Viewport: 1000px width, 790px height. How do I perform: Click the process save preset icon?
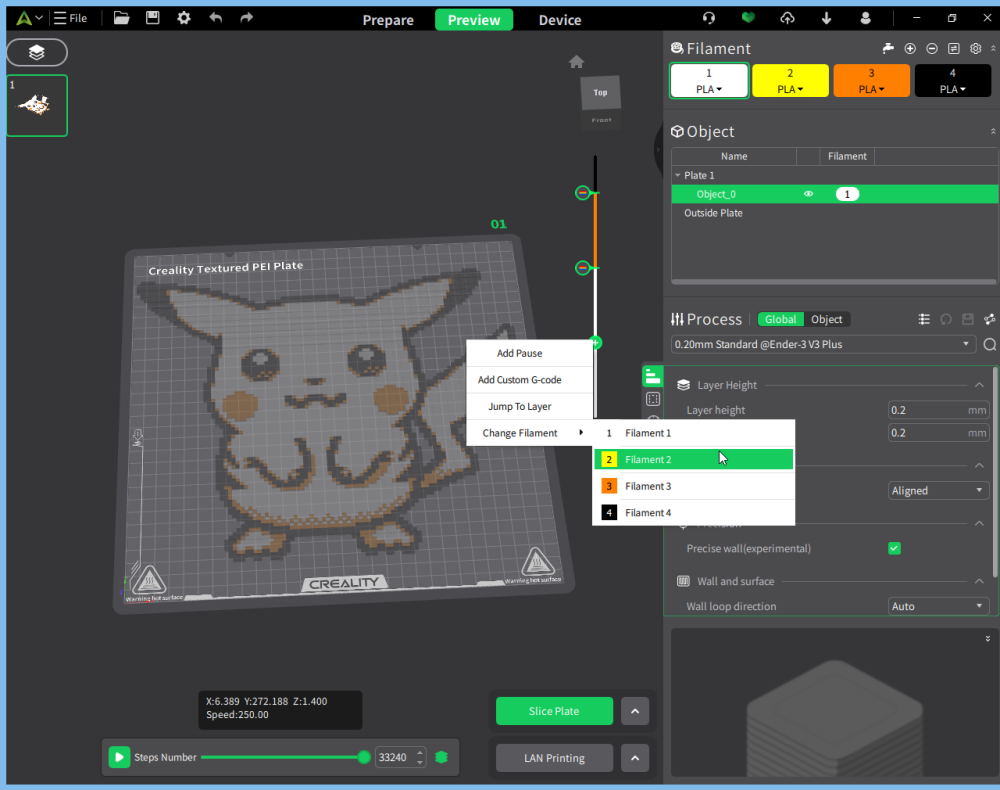(967, 319)
